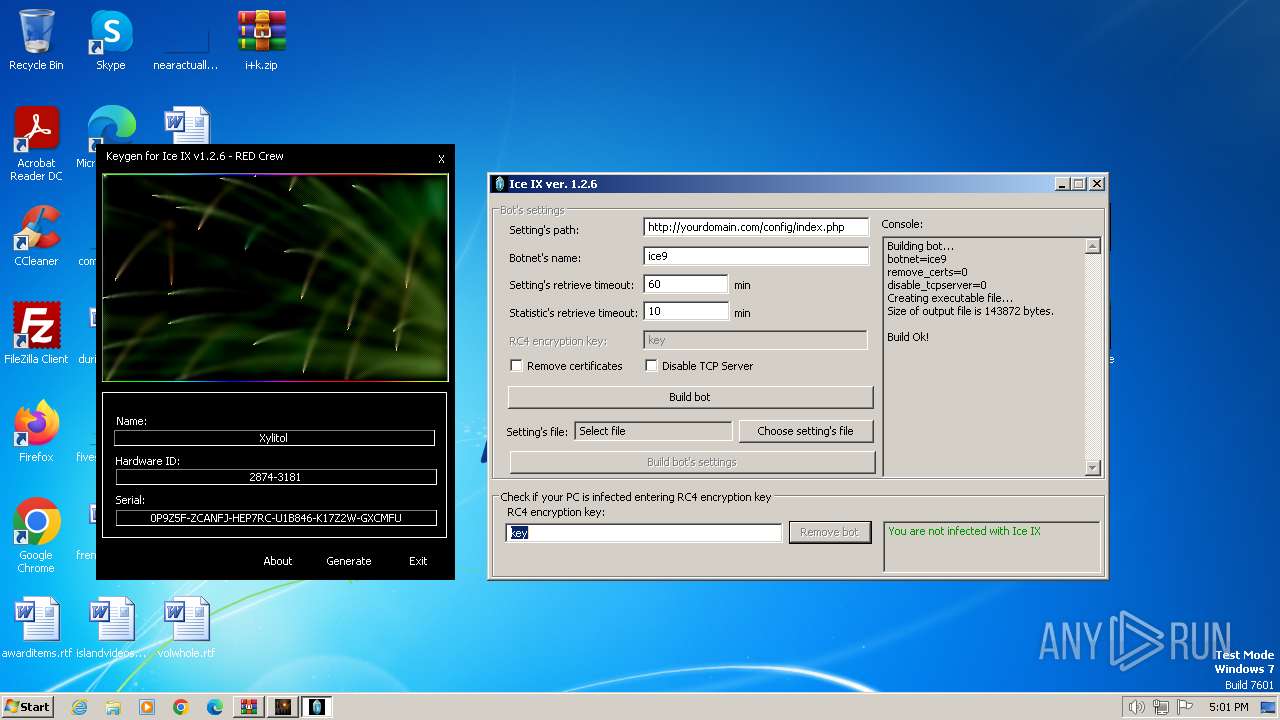
Task: Launch CCleaner from the desktop
Action: point(36,236)
